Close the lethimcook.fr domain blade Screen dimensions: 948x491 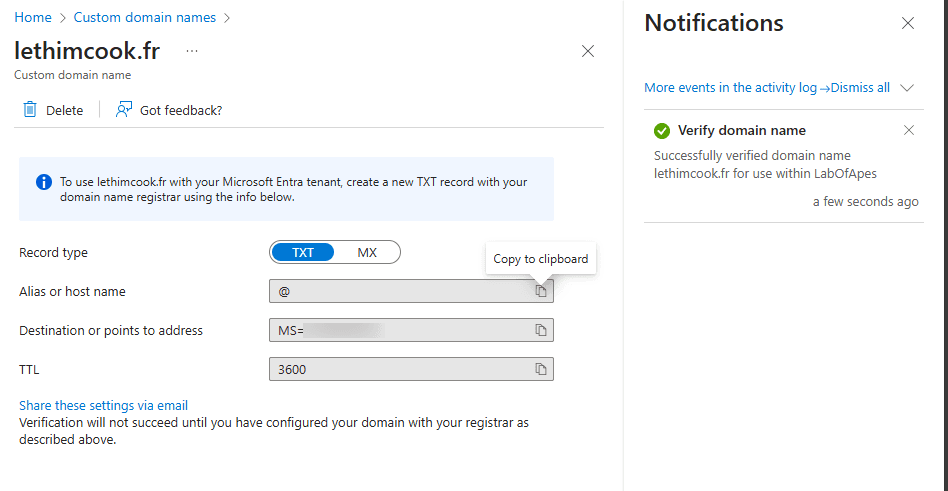pyautogui.click(x=588, y=51)
